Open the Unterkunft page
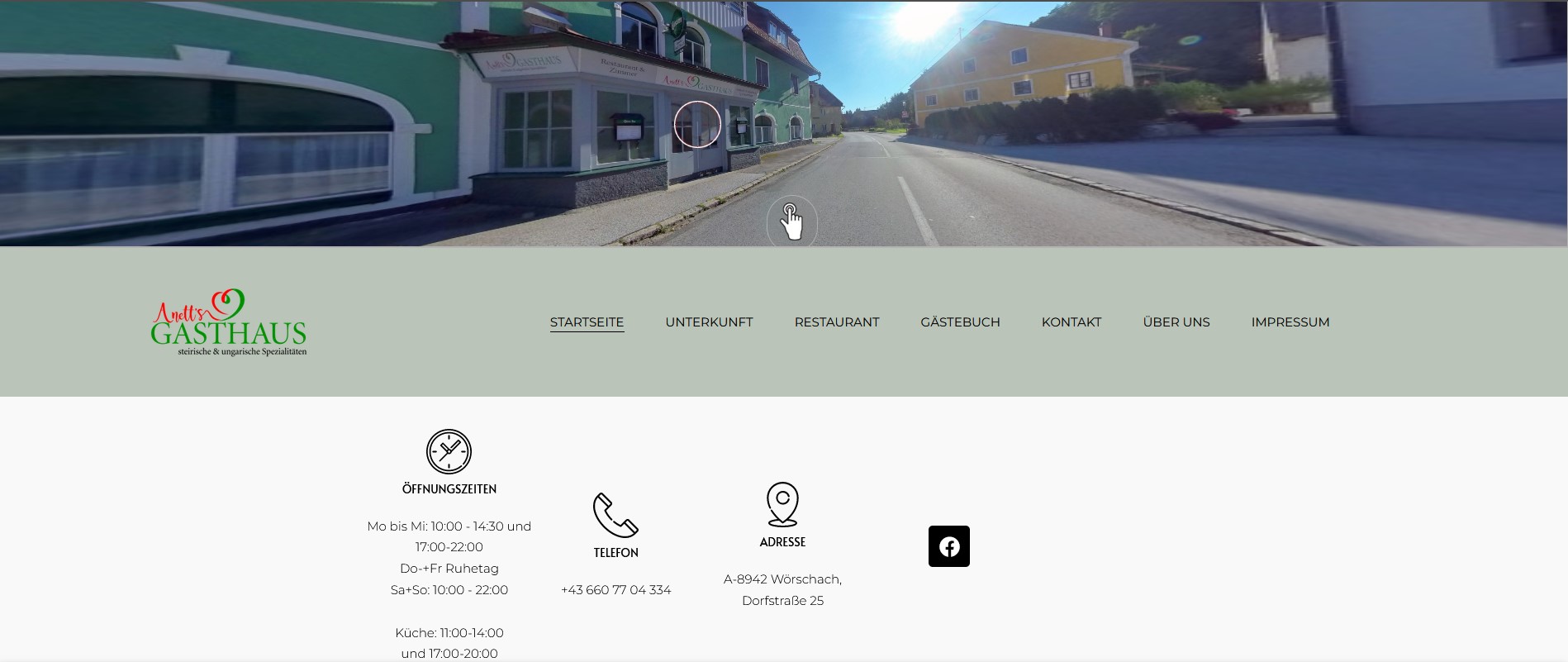This screenshot has height=662, width=1568. [x=709, y=322]
